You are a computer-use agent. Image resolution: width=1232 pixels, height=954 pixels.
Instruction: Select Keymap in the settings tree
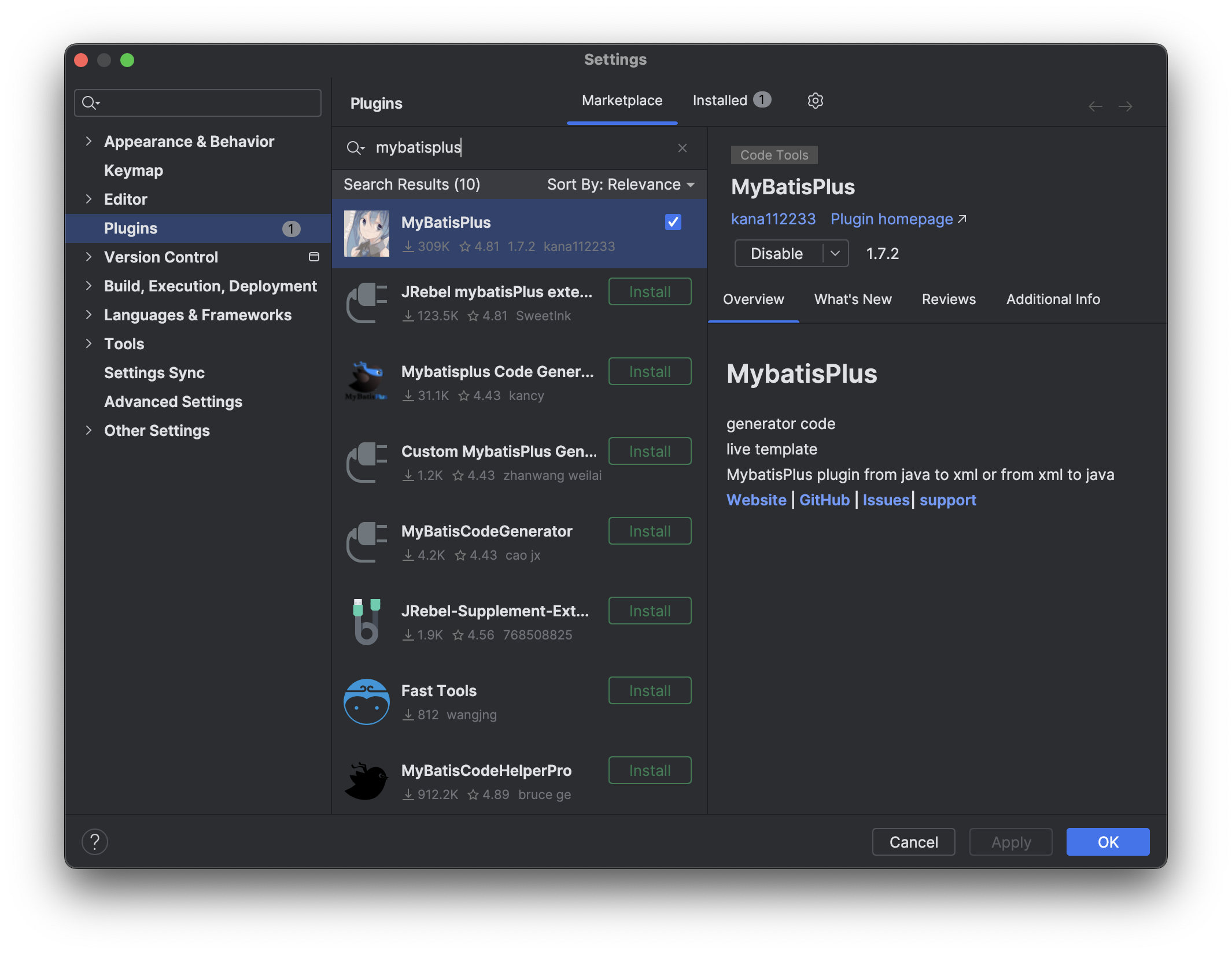click(x=134, y=170)
